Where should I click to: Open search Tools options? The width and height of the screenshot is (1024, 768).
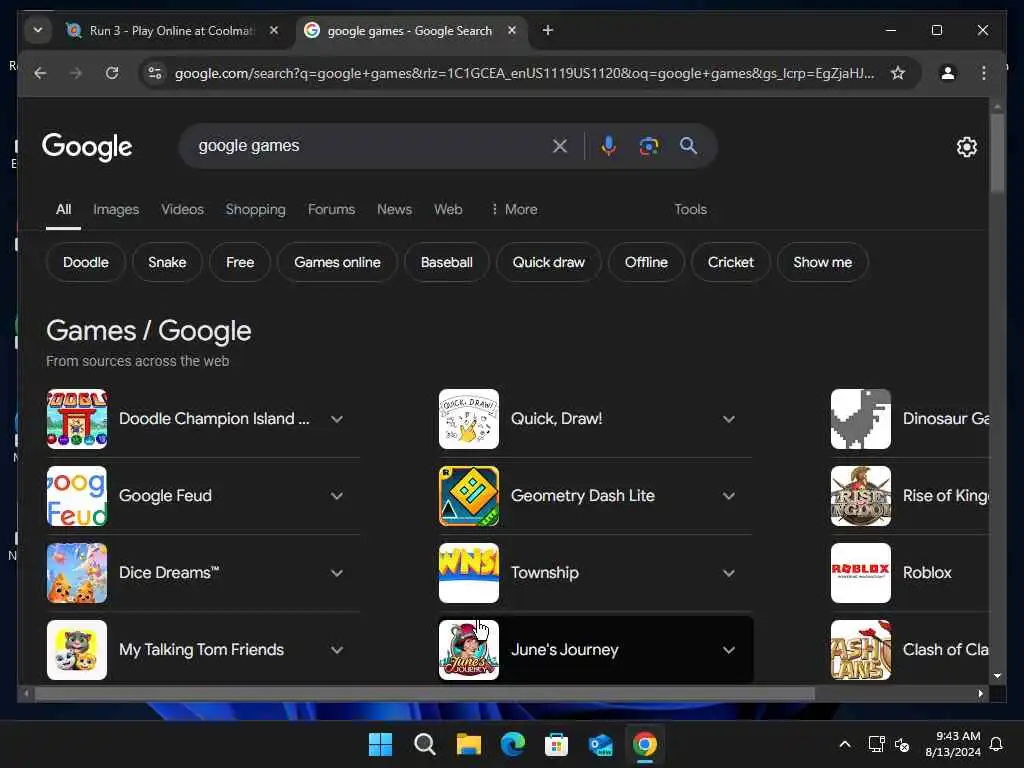(690, 210)
